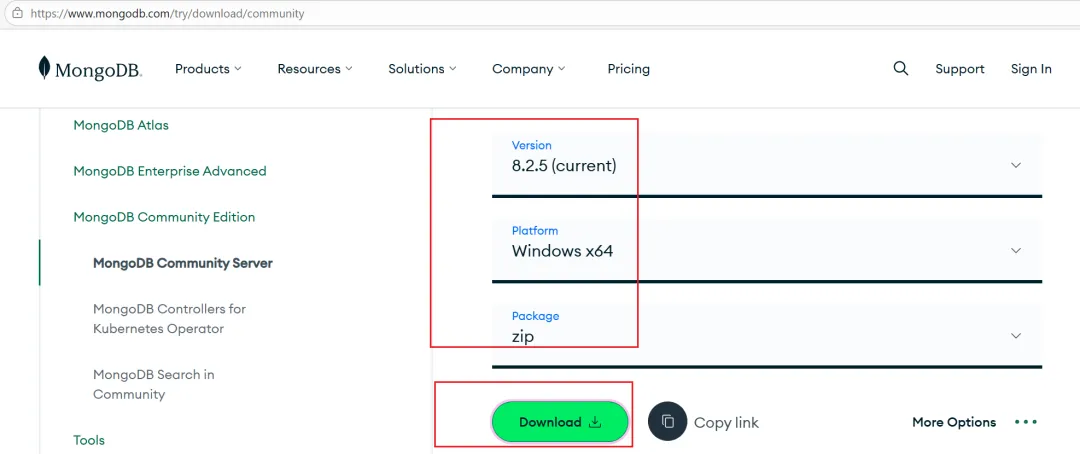This screenshot has height=454, width=1080.
Task: Open the Company menu
Action: [x=528, y=69]
